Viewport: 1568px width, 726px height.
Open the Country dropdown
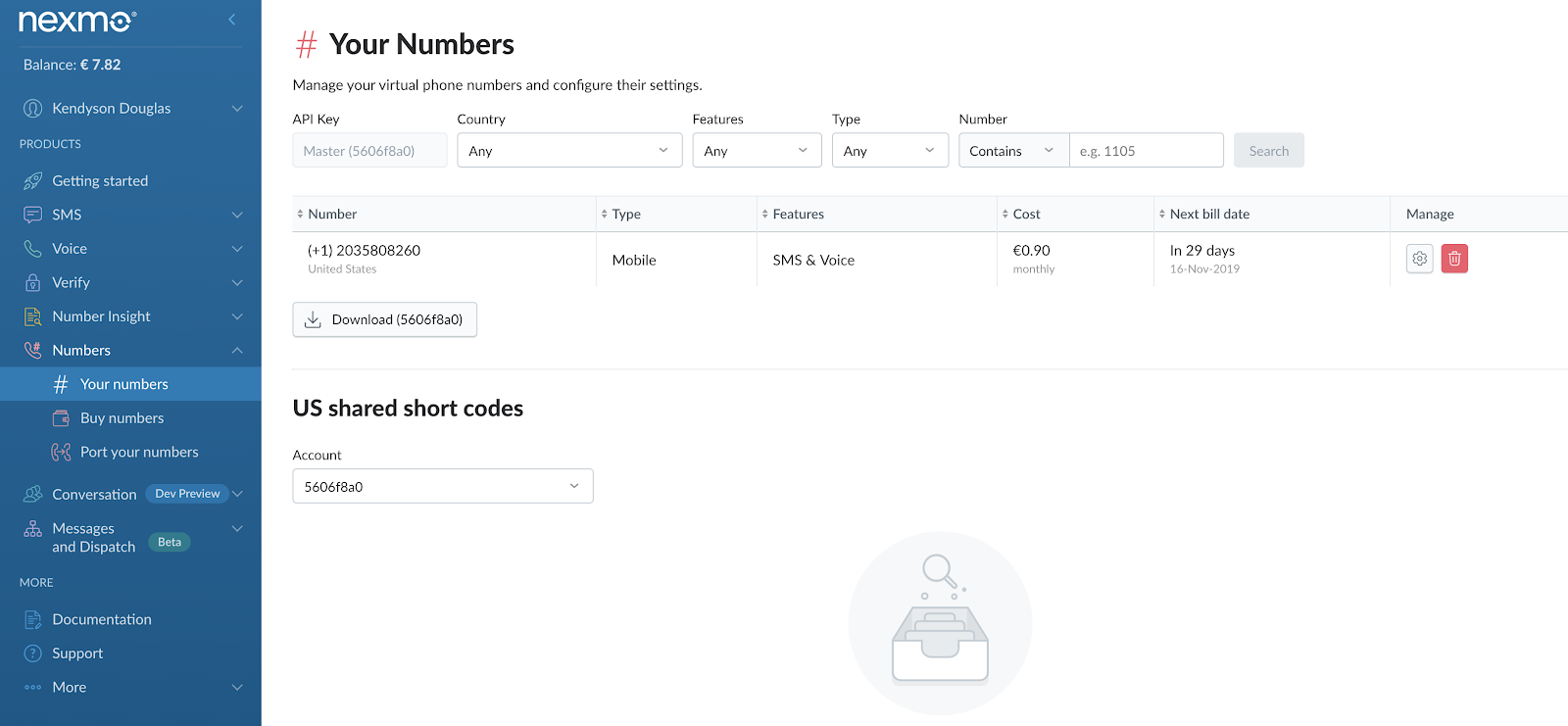pyautogui.click(x=569, y=150)
